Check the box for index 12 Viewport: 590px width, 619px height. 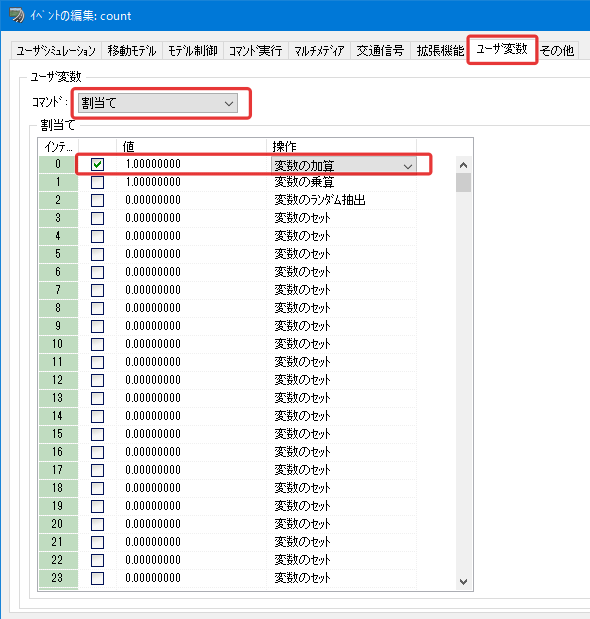97,381
